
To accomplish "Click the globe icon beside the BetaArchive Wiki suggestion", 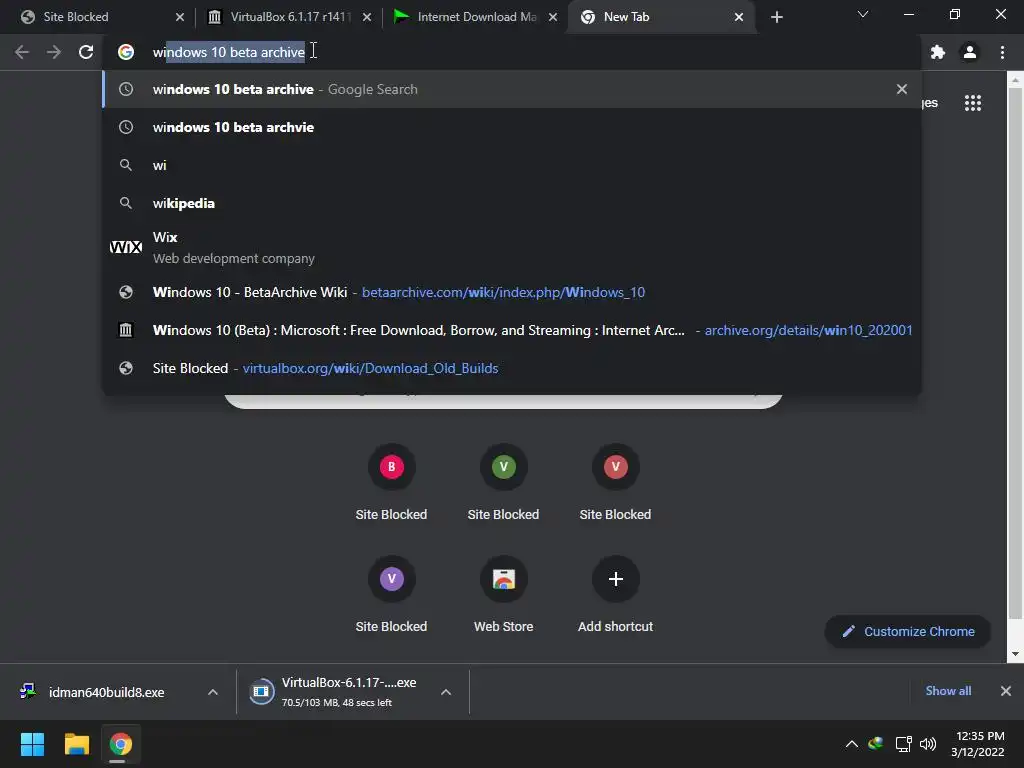I will click(x=125, y=292).
